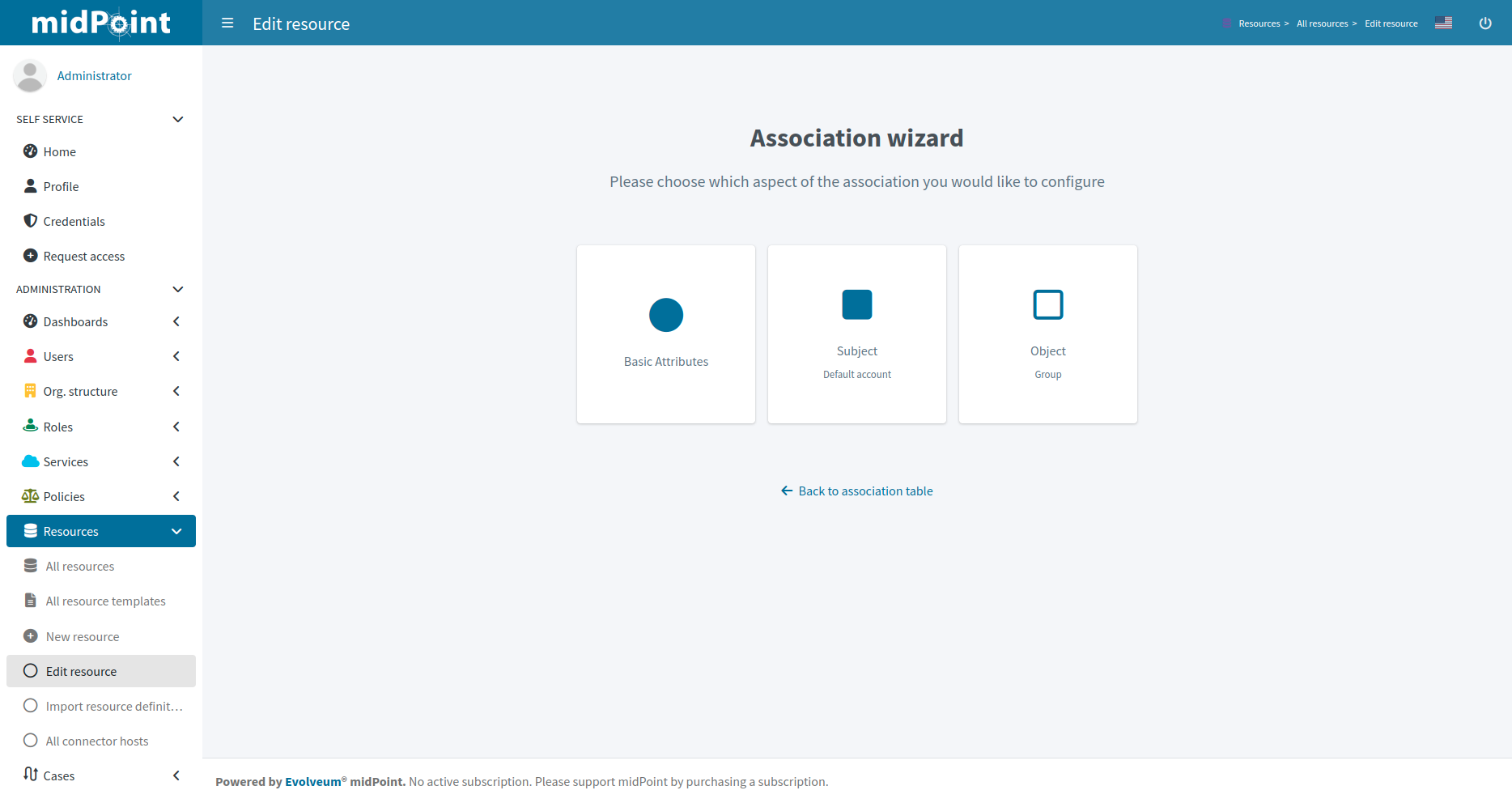This screenshot has width=1512, height=803.
Task: Click the Administrator avatar icon
Action: [x=30, y=76]
